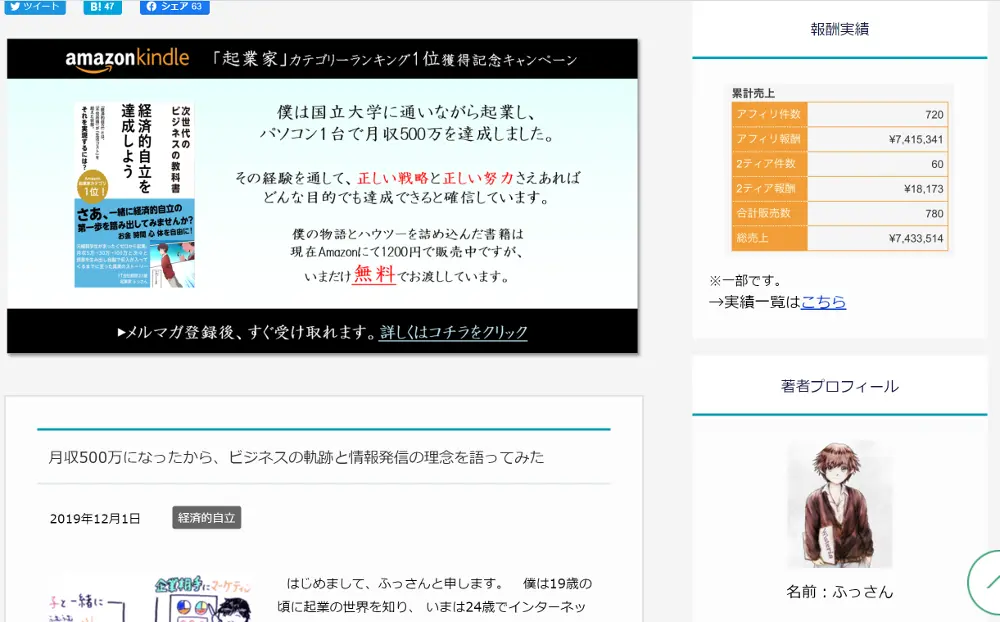Click the ツイート share button
1000x622 pixels.
point(36,7)
